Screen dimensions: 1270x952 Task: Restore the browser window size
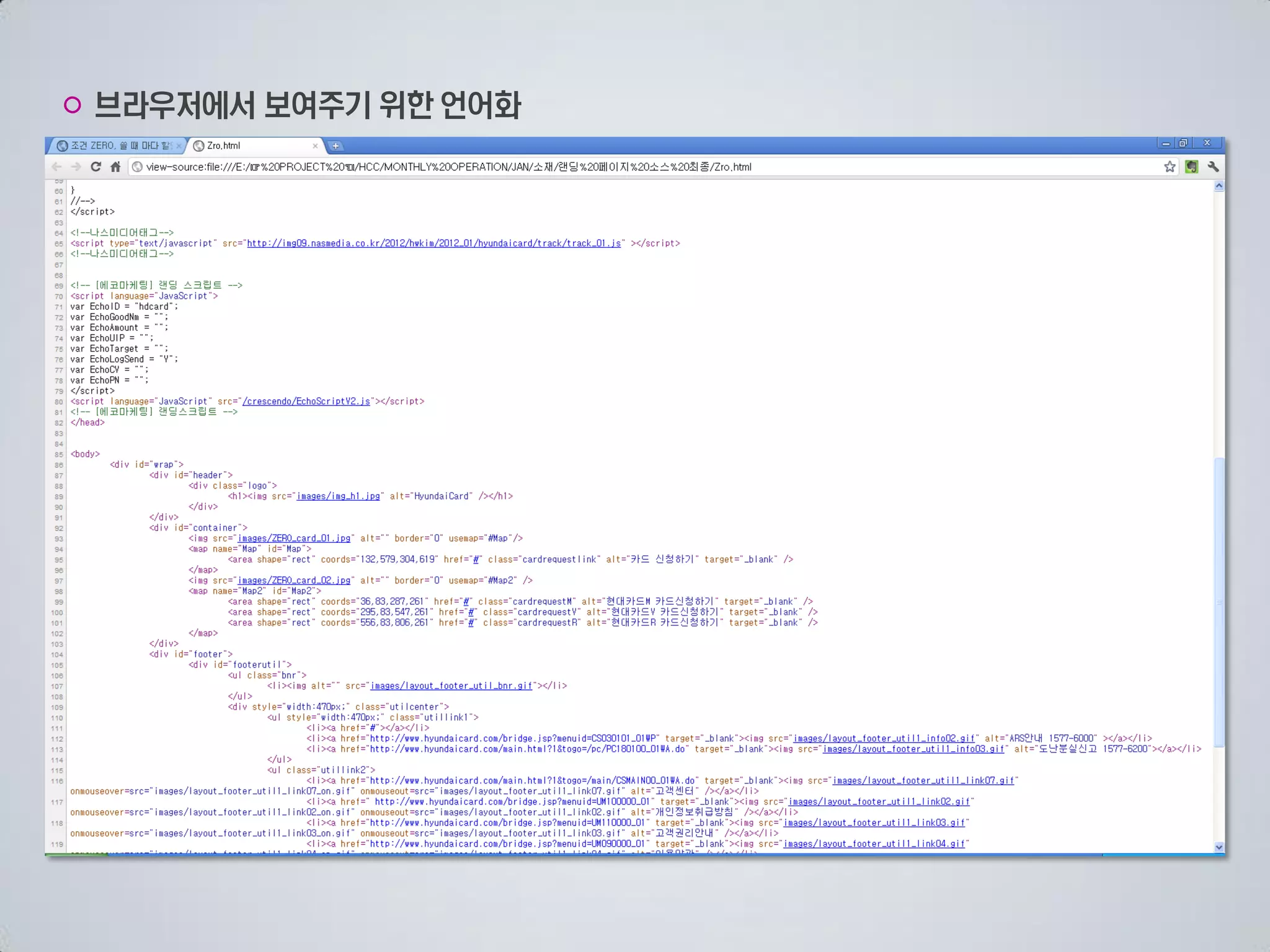click(1183, 143)
